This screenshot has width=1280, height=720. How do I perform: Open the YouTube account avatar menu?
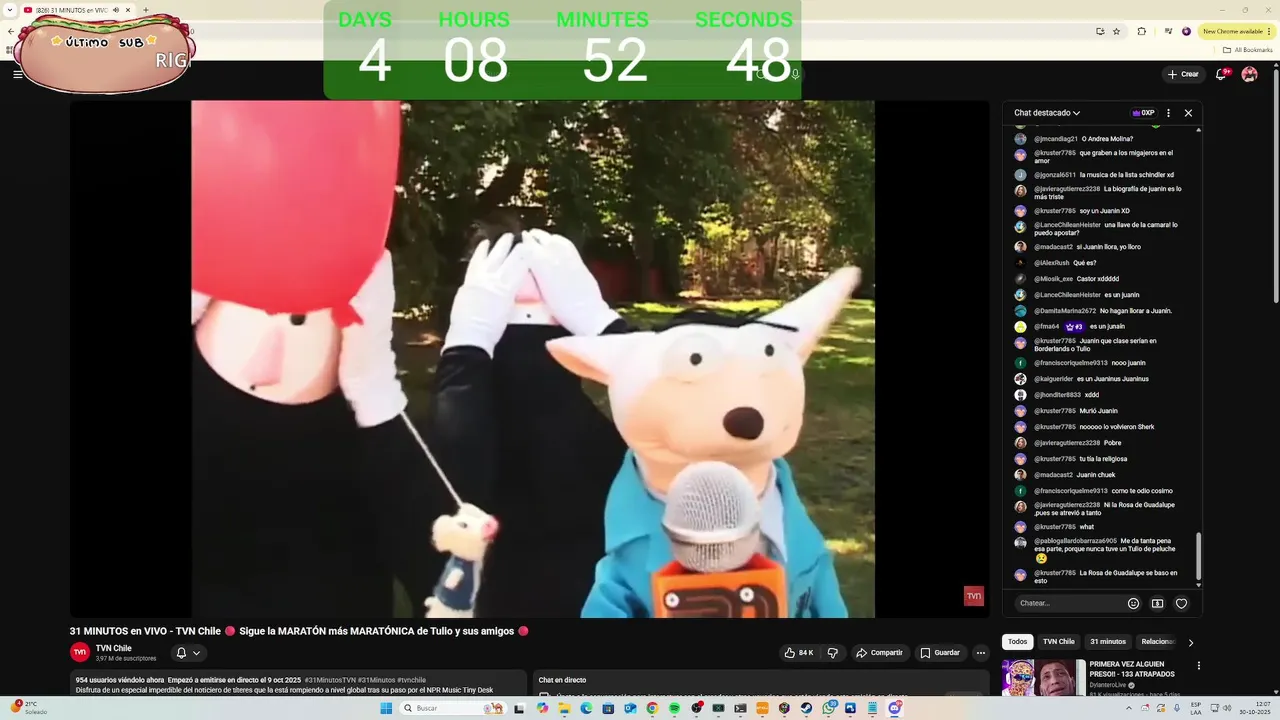[x=1249, y=74]
